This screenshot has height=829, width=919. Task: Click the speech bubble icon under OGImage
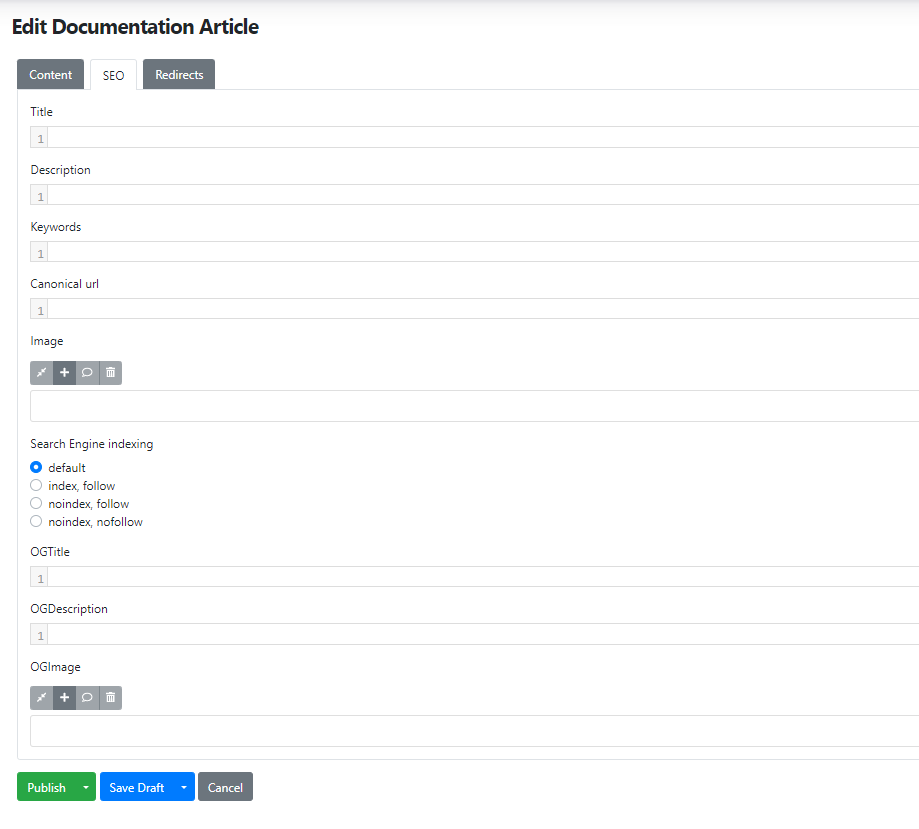(88, 698)
